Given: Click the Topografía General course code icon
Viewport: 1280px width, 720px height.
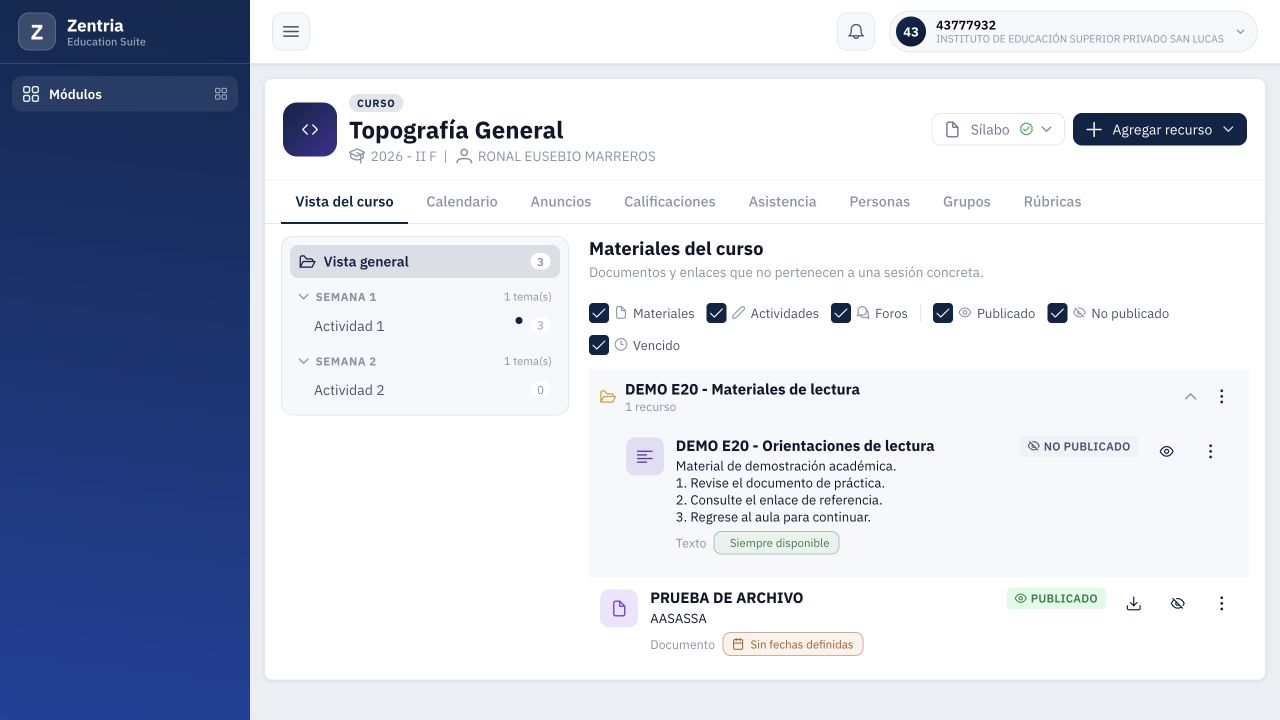Looking at the screenshot, I should click(x=310, y=129).
